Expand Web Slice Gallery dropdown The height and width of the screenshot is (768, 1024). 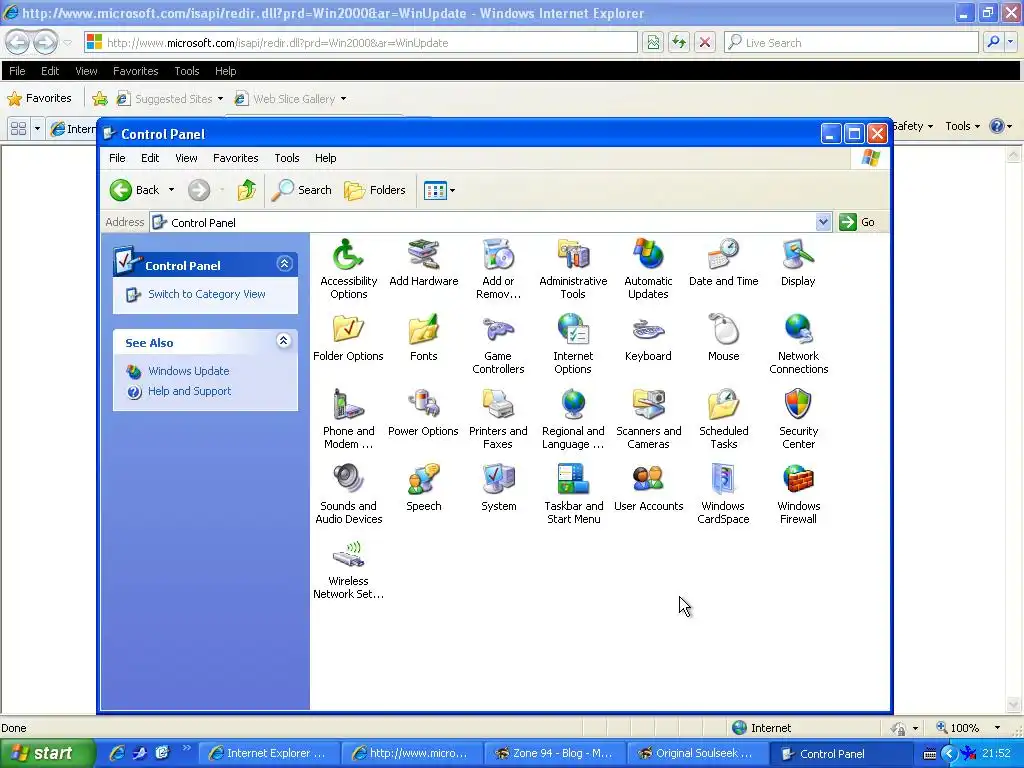(x=344, y=99)
